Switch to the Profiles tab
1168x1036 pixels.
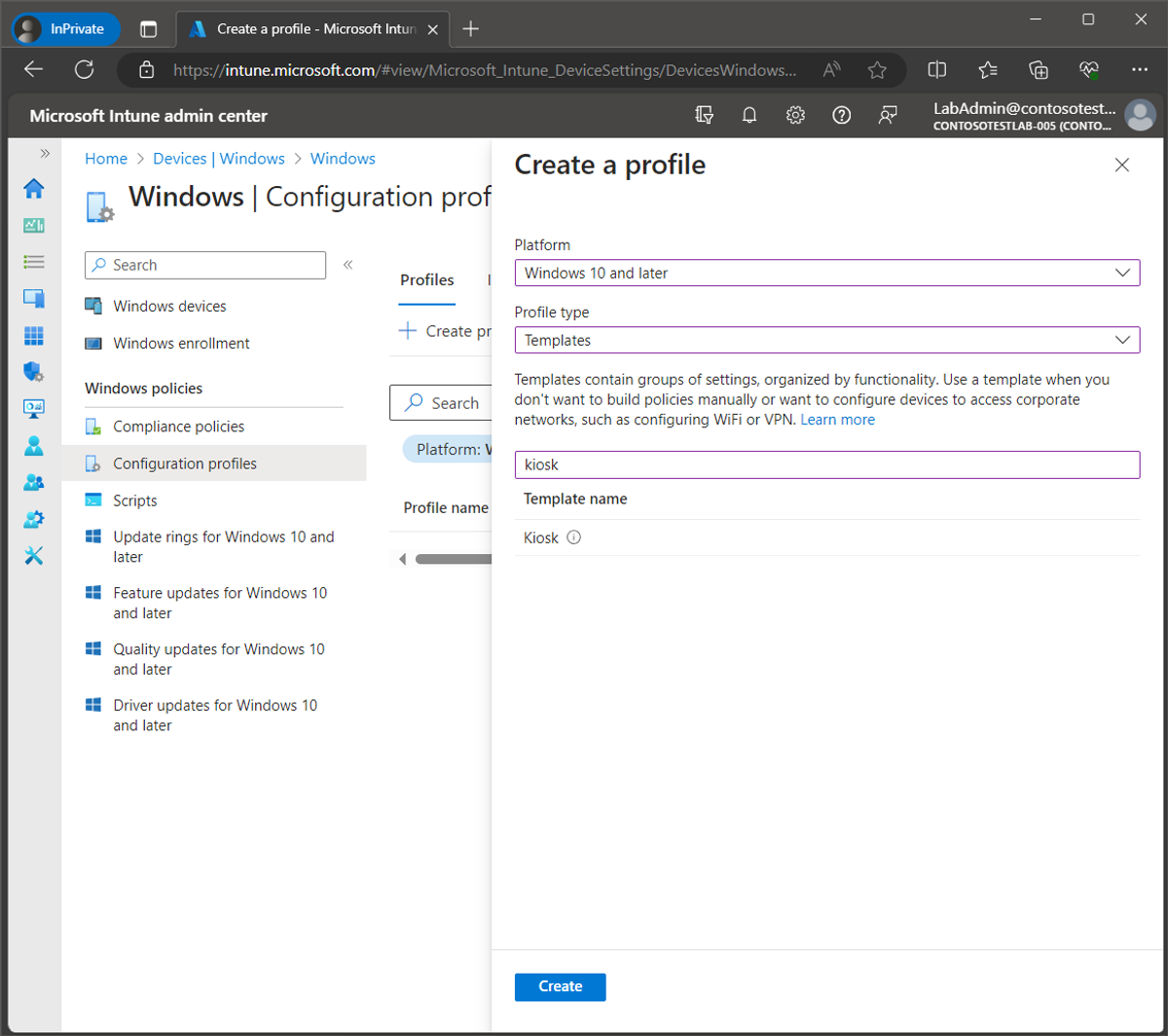click(x=427, y=280)
